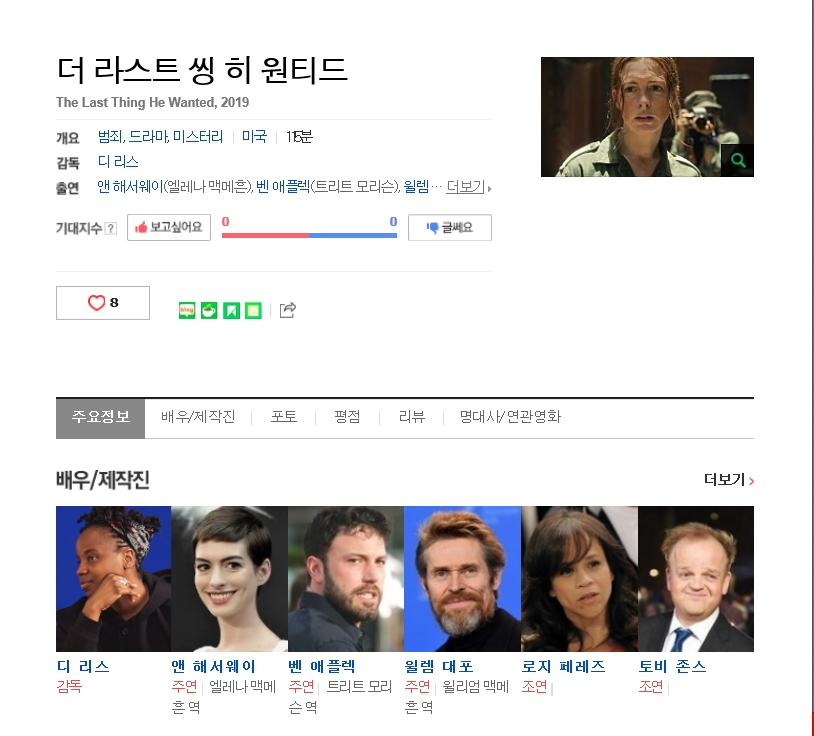Click magnifier icon on movie still

[738, 160]
